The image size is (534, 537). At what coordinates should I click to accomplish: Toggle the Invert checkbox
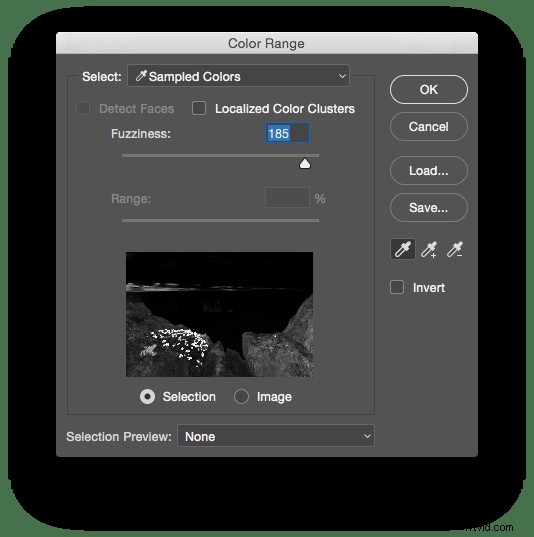point(397,287)
